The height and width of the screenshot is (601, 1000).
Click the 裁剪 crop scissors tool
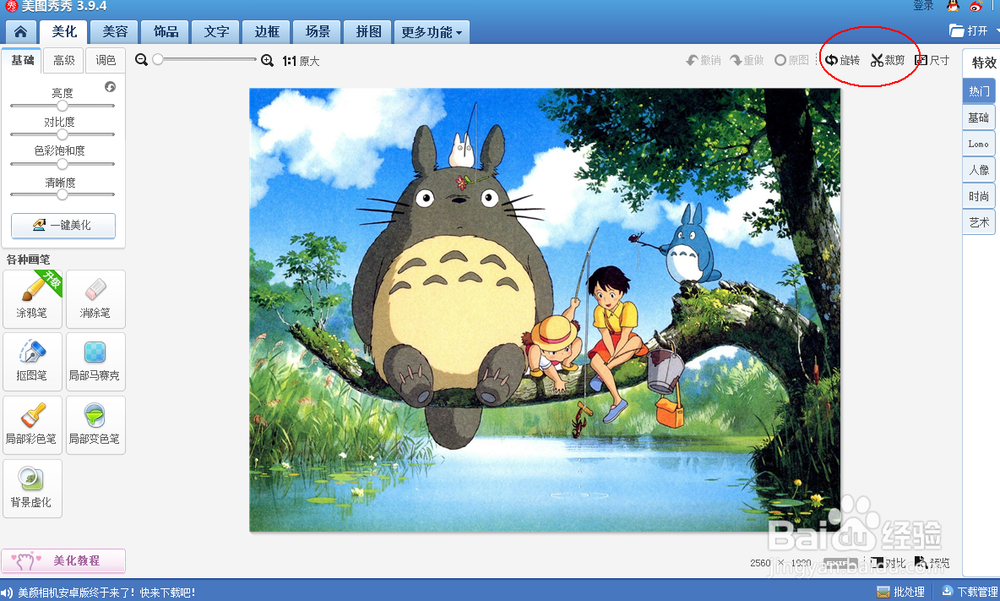pyautogui.click(x=888, y=61)
